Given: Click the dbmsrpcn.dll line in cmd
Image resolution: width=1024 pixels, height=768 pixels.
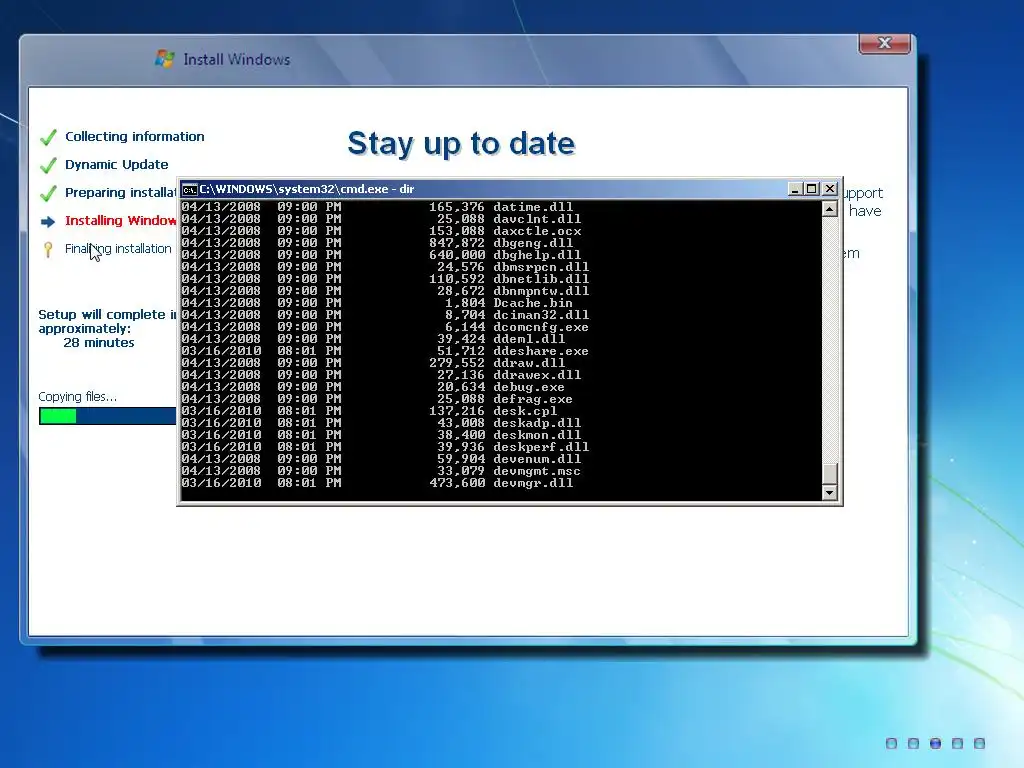Looking at the screenshot, I should point(385,267).
